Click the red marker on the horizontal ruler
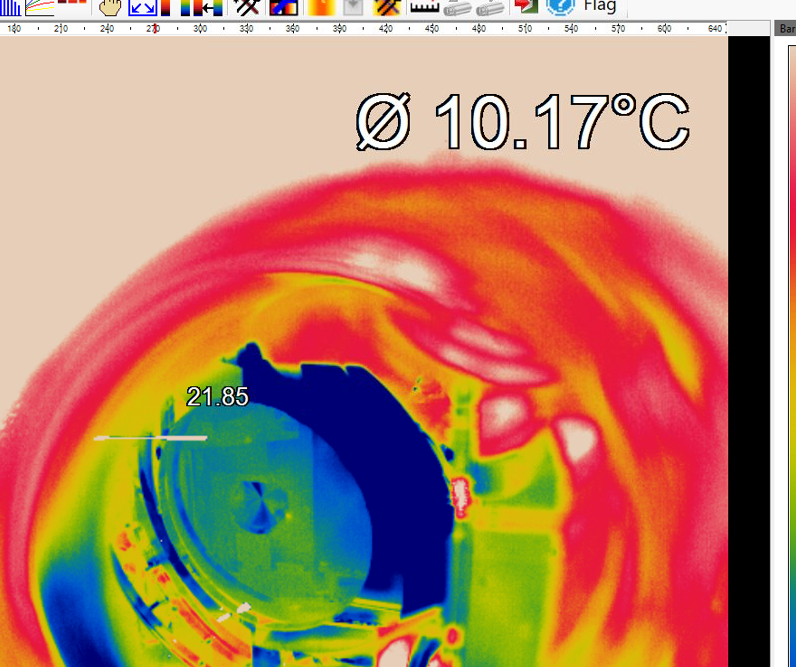The image size is (796, 667). tap(154, 29)
